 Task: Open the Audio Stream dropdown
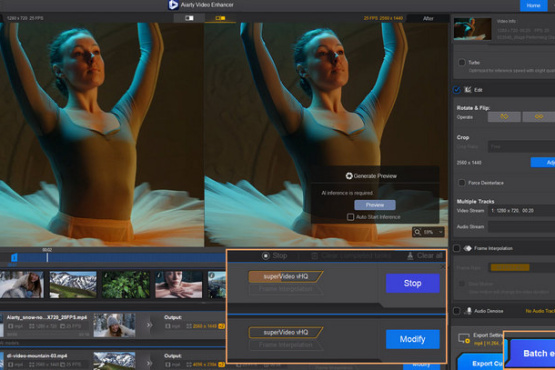[x=521, y=227]
